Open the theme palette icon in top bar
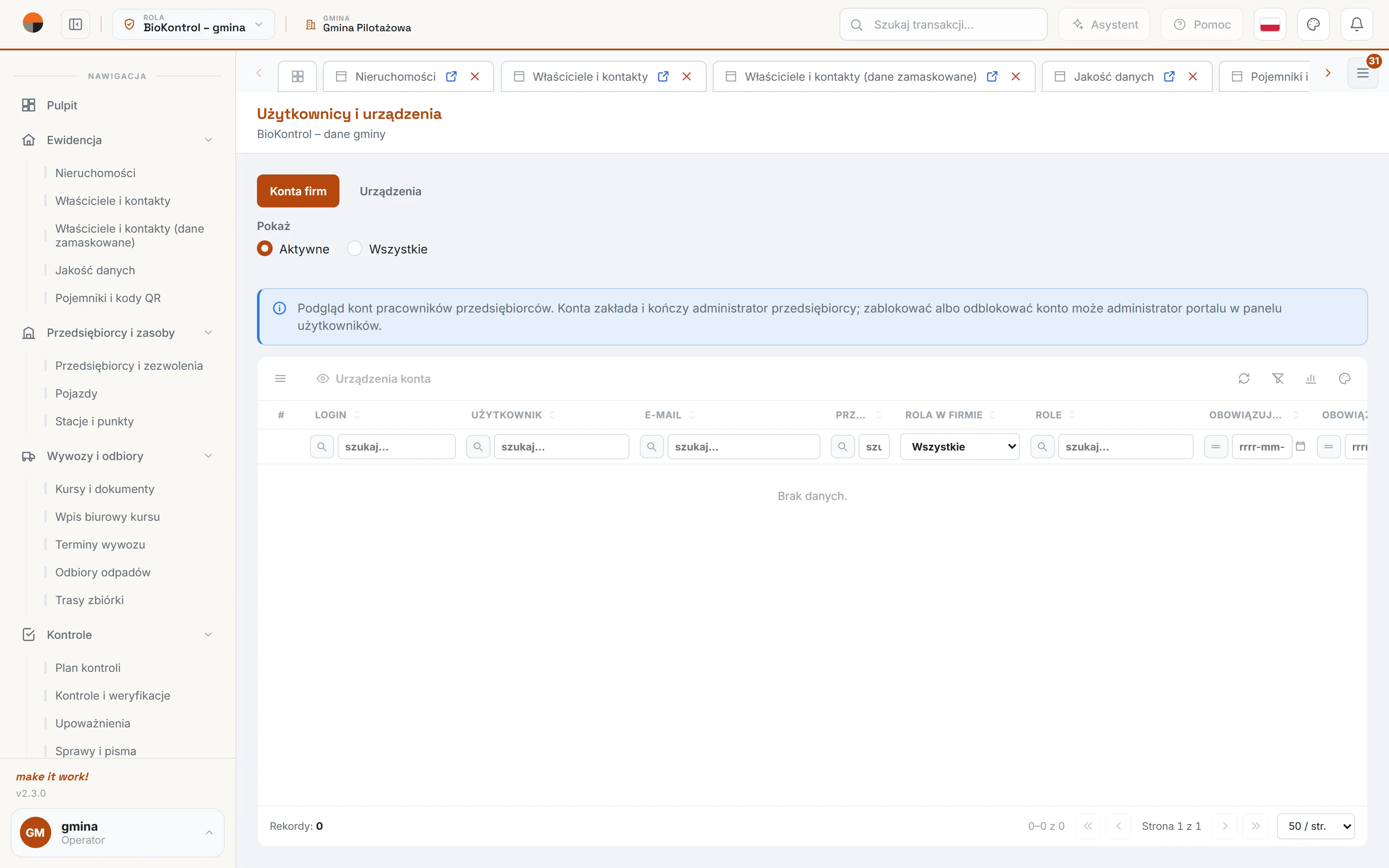The image size is (1389, 868). 1313,25
